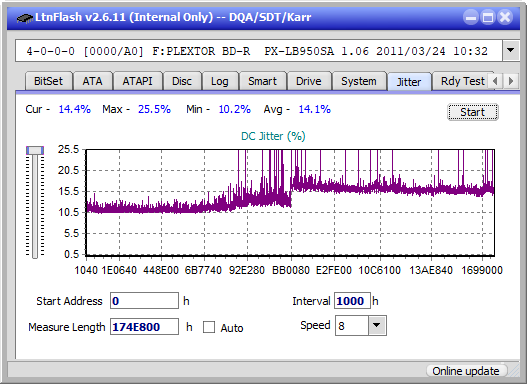Image resolution: width=527 pixels, height=384 pixels.
Task: Click the DC Jitter (%) chart title
Action: pyautogui.click(x=273, y=136)
